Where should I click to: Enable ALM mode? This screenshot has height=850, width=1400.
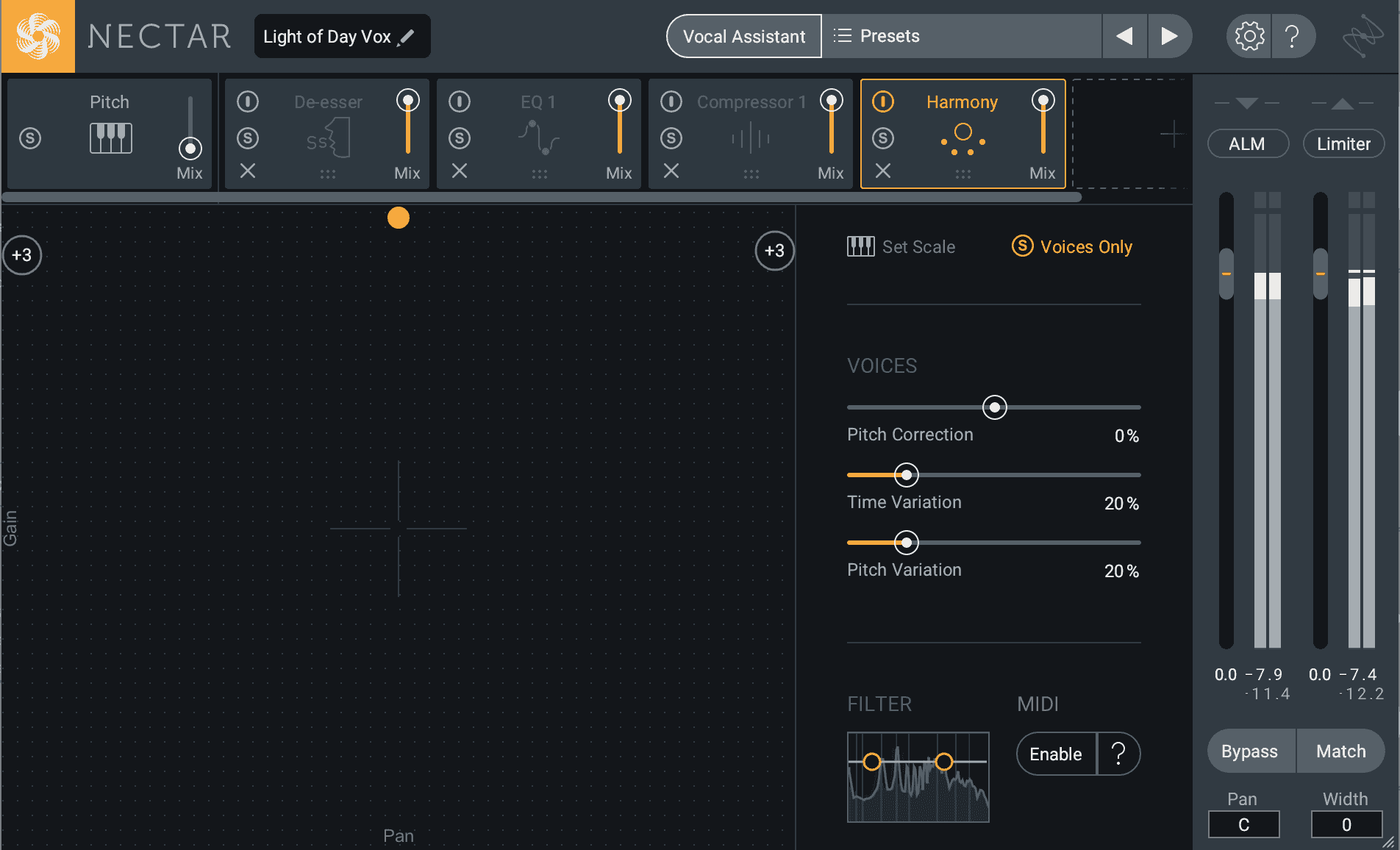[1248, 143]
